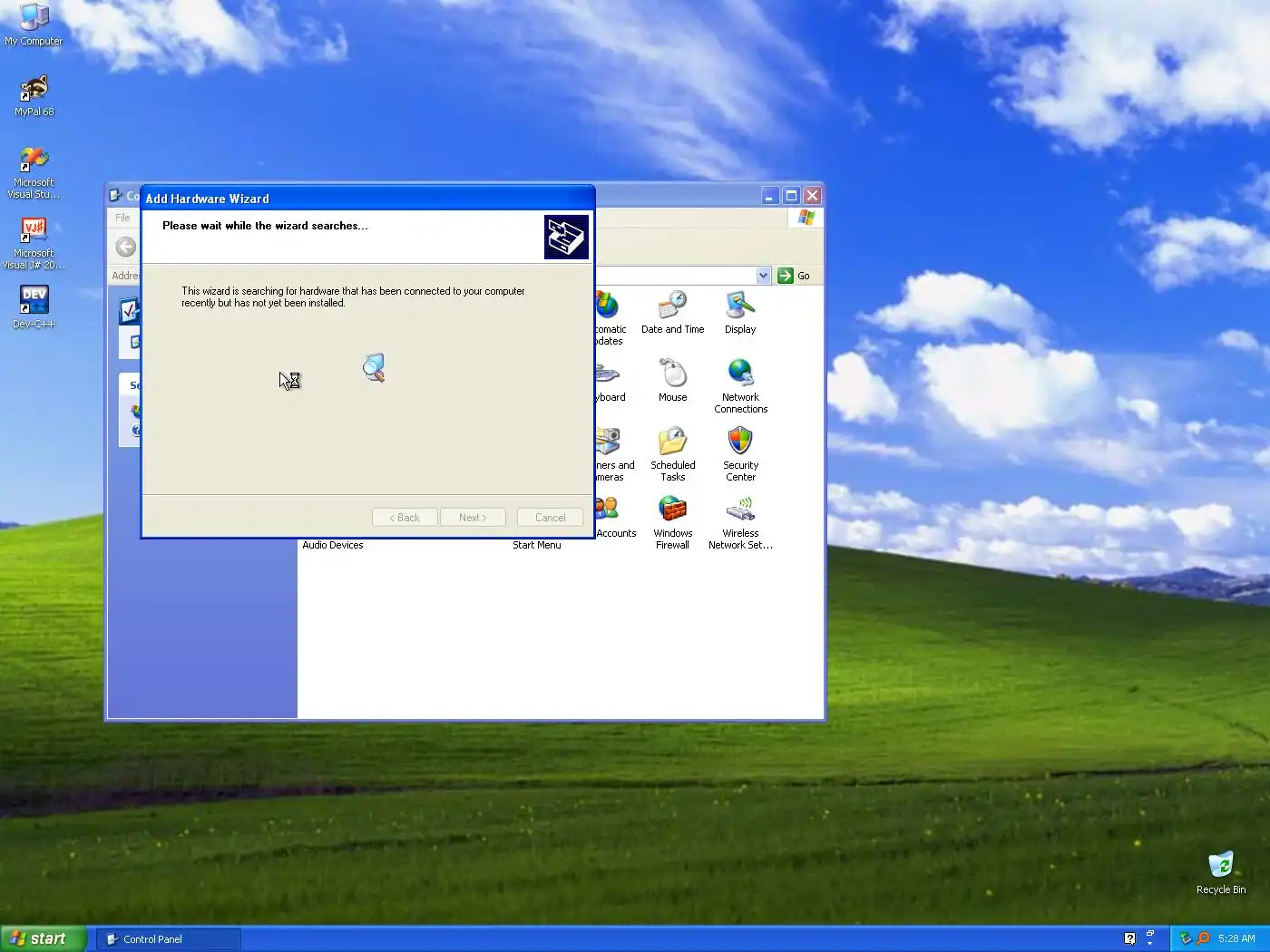Click Cancel in the Add Hardware Wizard
The image size is (1270, 952).
pos(550,517)
